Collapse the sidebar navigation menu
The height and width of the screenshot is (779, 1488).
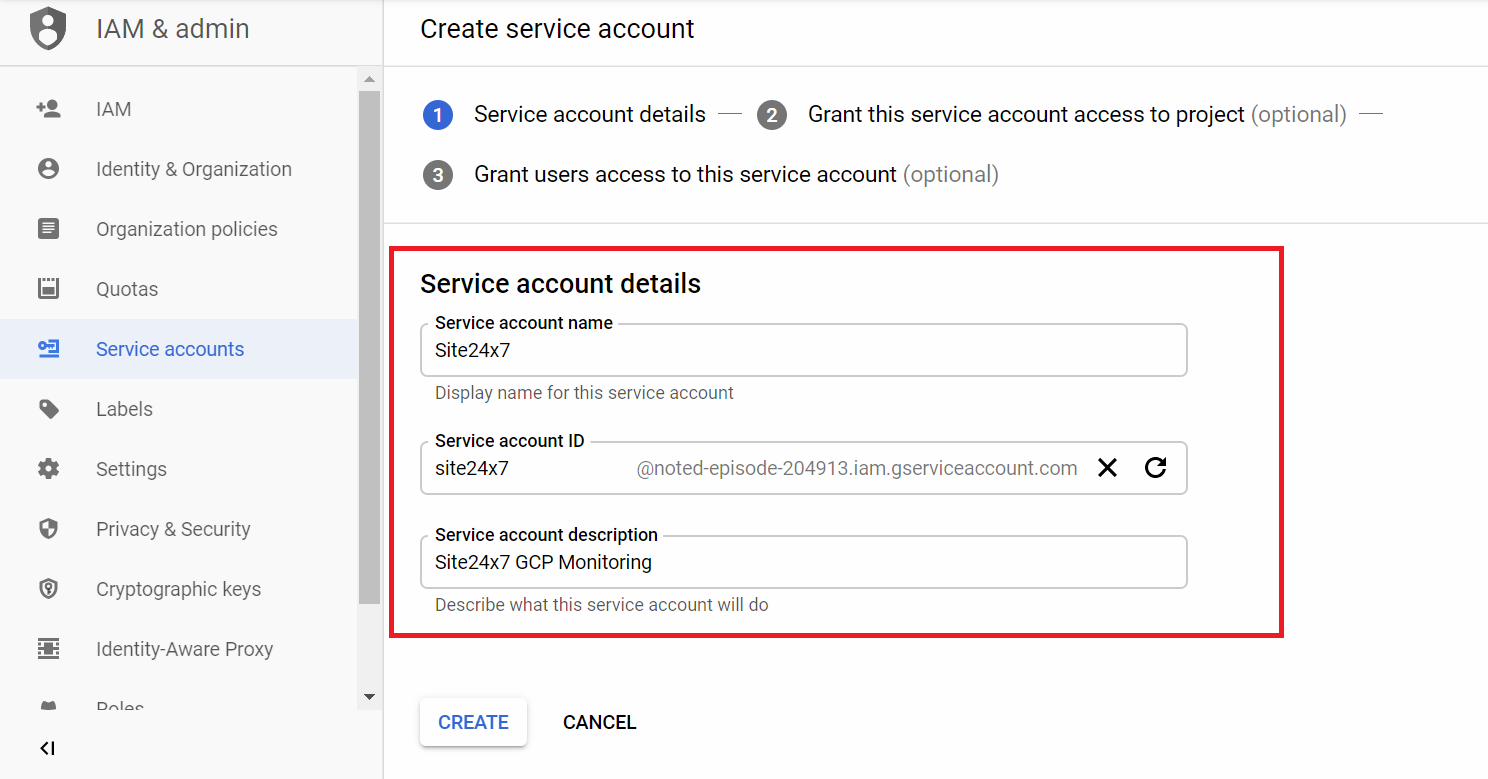pyautogui.click(x=47, y=748)
